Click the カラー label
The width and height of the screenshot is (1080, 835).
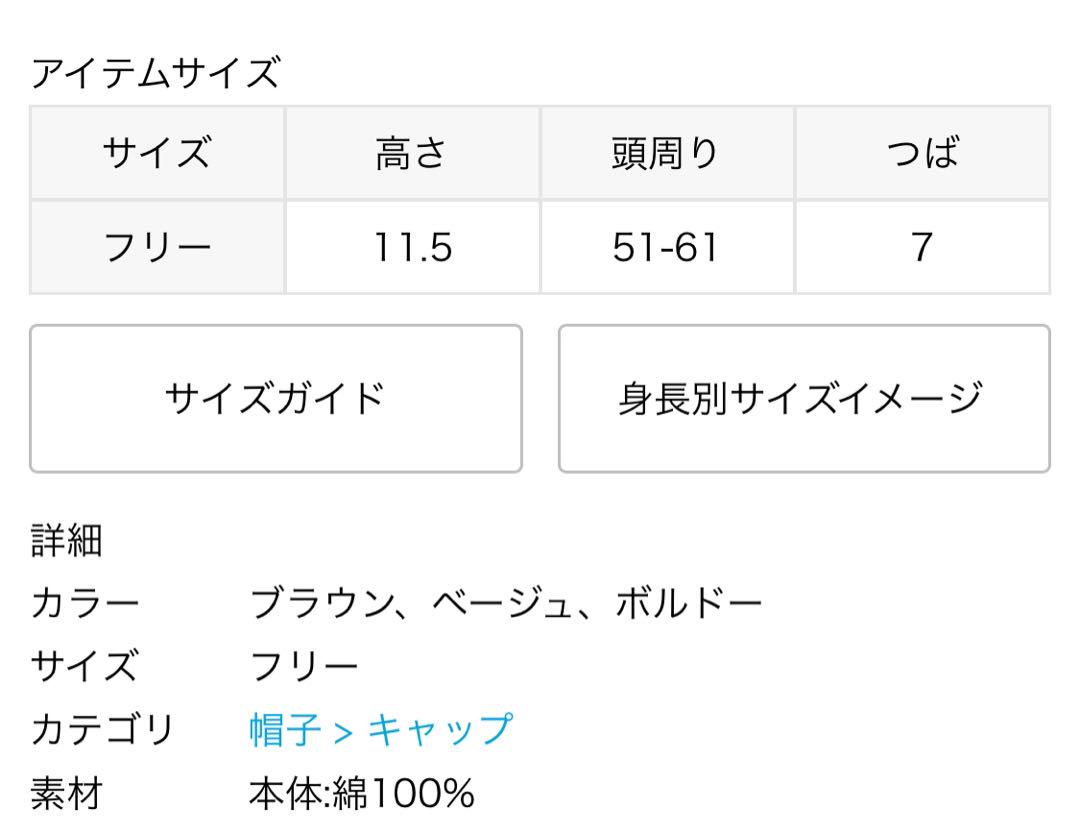point(85,604)
